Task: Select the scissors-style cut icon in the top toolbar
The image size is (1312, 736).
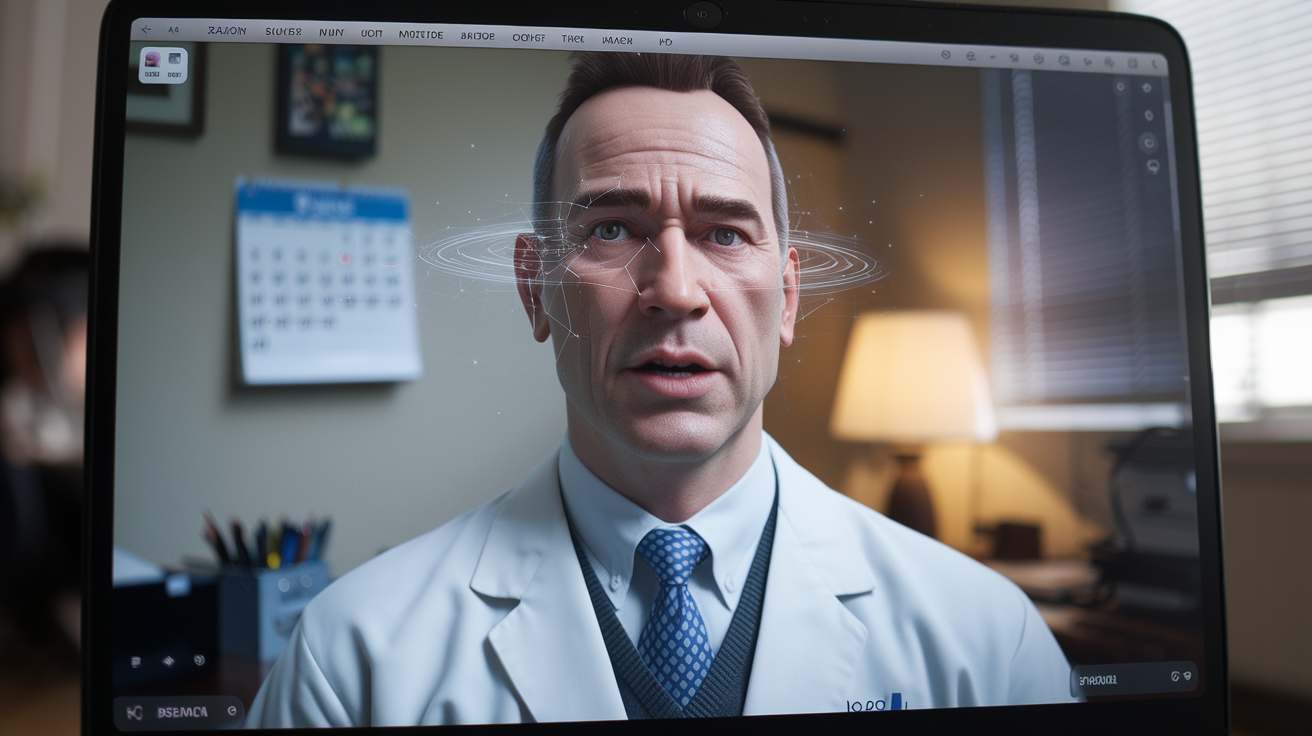Action: click(x=1014, y=56)
